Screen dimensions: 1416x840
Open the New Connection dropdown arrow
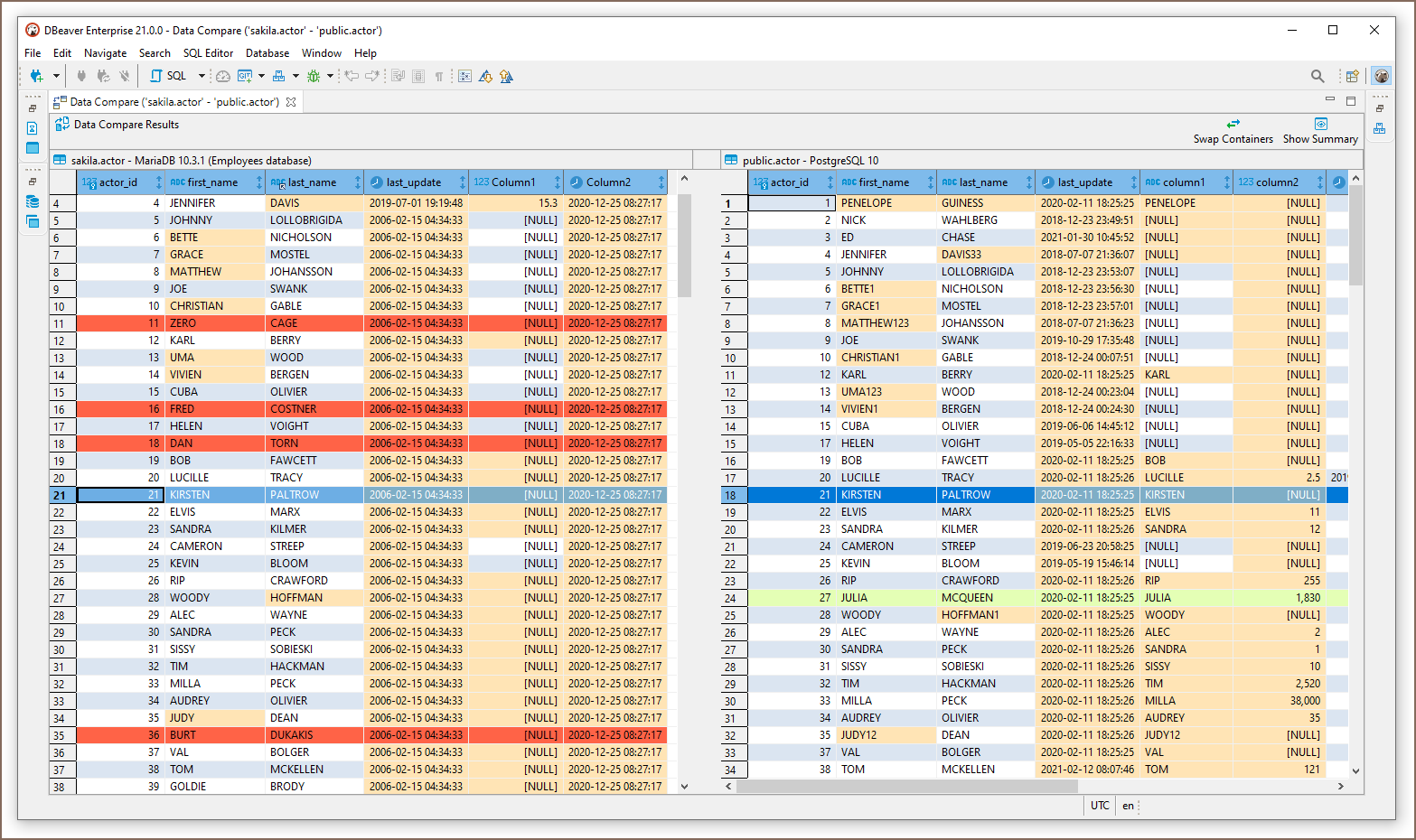56,76
